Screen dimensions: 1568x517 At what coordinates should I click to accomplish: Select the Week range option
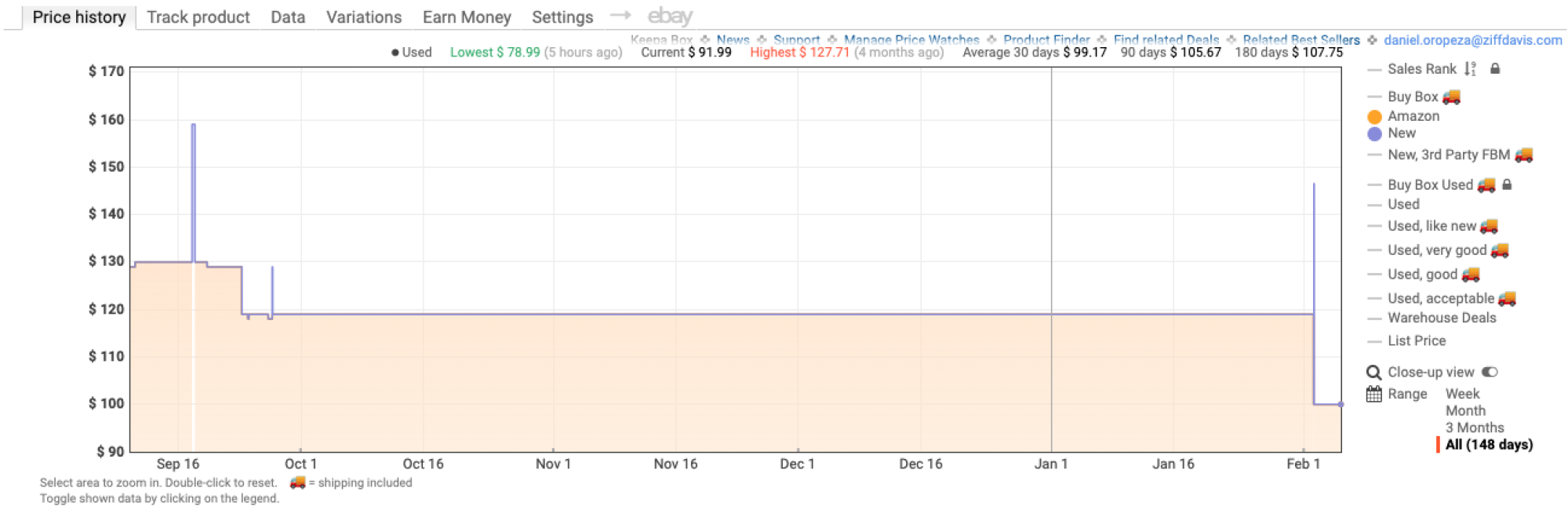pos(1462,394)
